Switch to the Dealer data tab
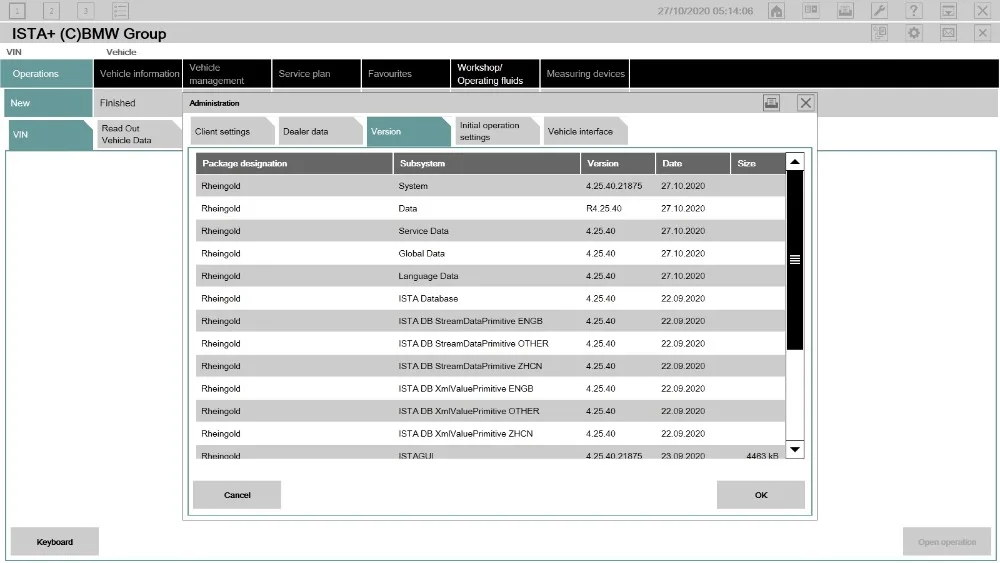 320,131
